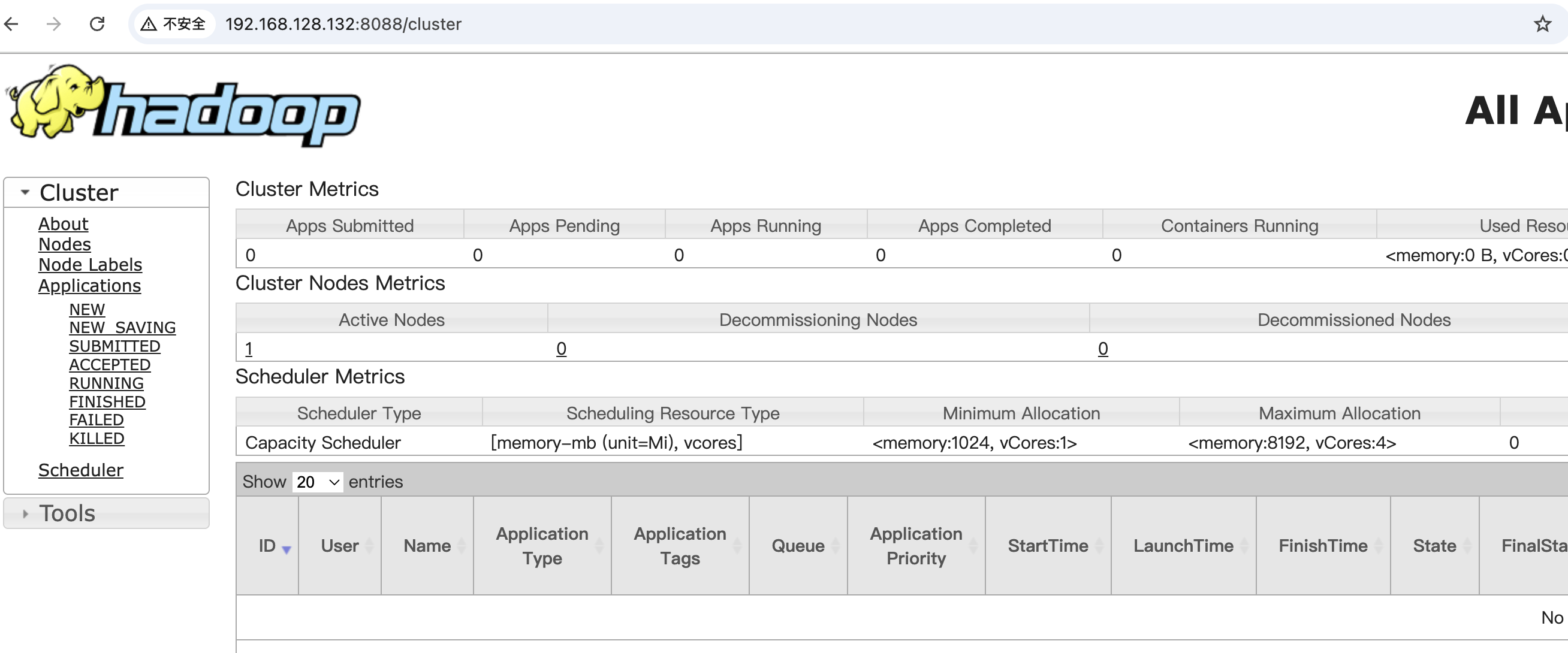Image resolution: width=1568 pixels, height=653 pixels.
Task: Click the not-secure warning badge
Action: click(x=174, y=24)
